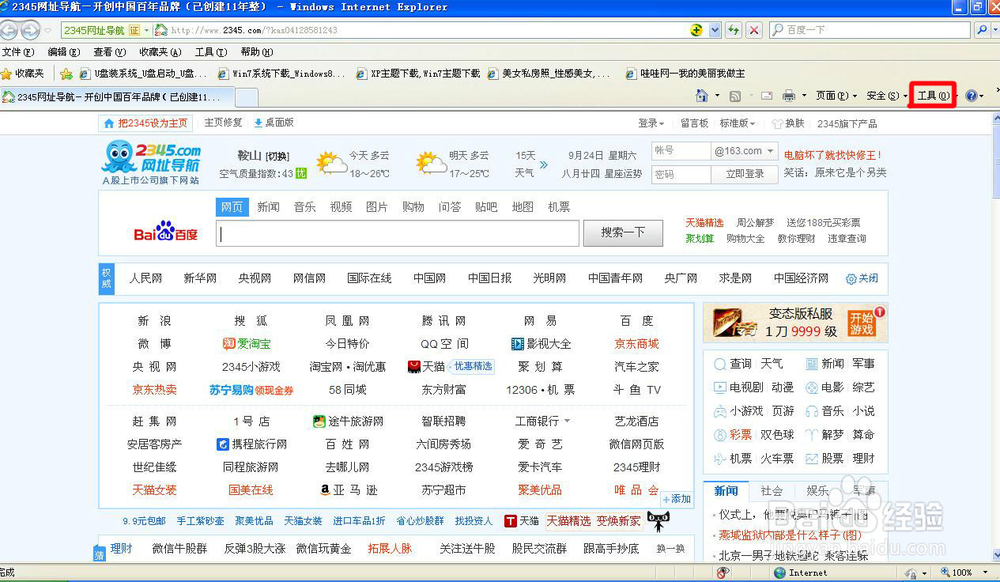
Task: Click the browser Back arrow button
Action: pyautogui.click(x=9, y=30)
